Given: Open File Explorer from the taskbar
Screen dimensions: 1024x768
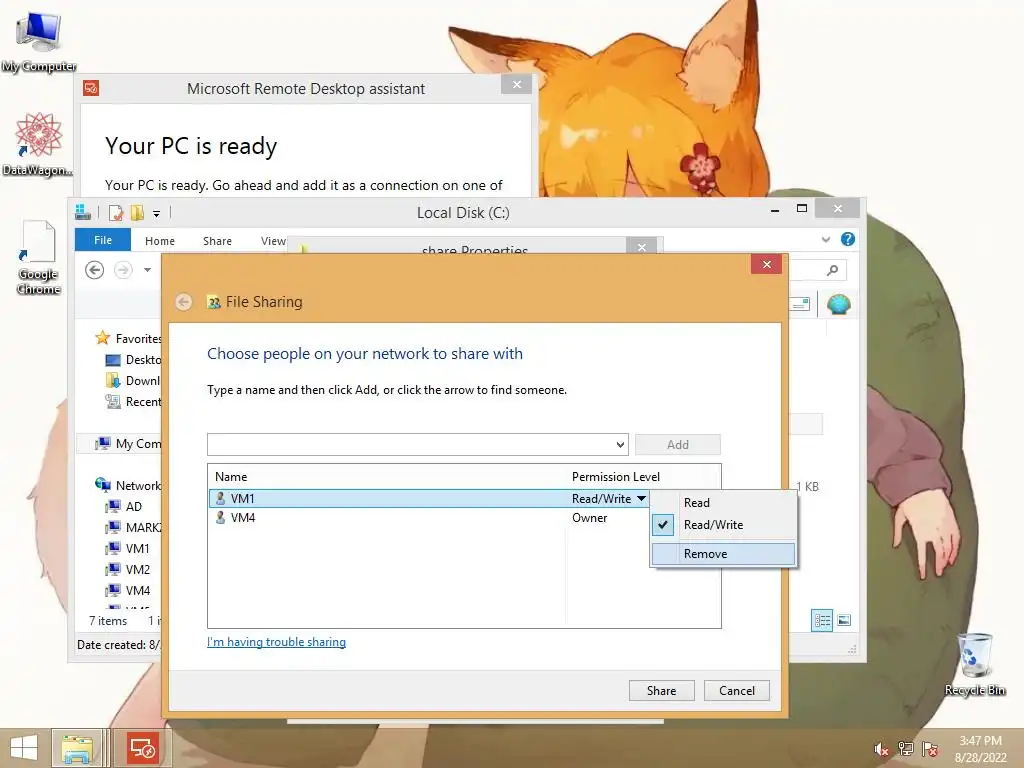Looking at the screenshot, I should tap(77, 748).
